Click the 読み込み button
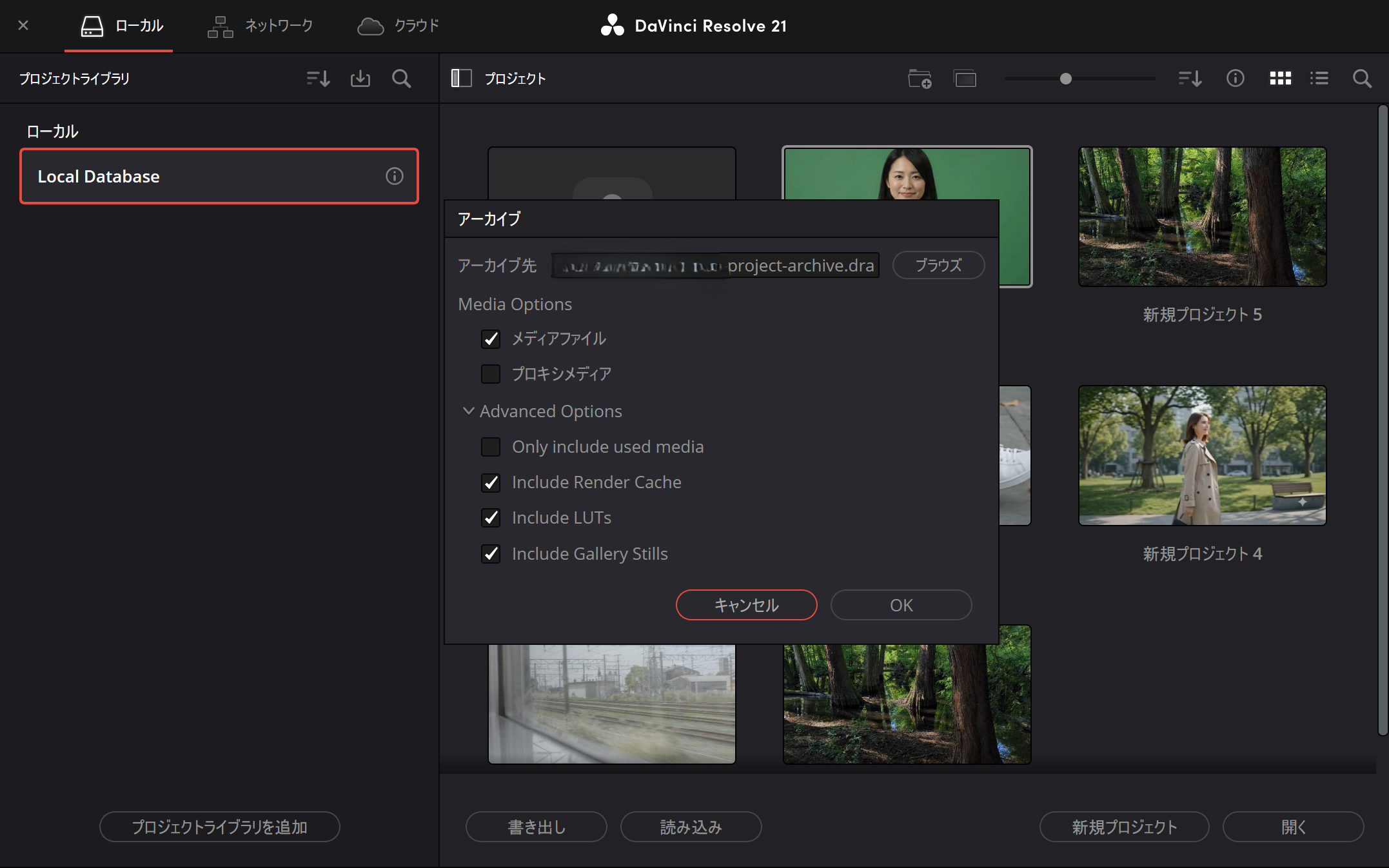Viewport: 1389px width, 868px height. click(x=691, y=827)
